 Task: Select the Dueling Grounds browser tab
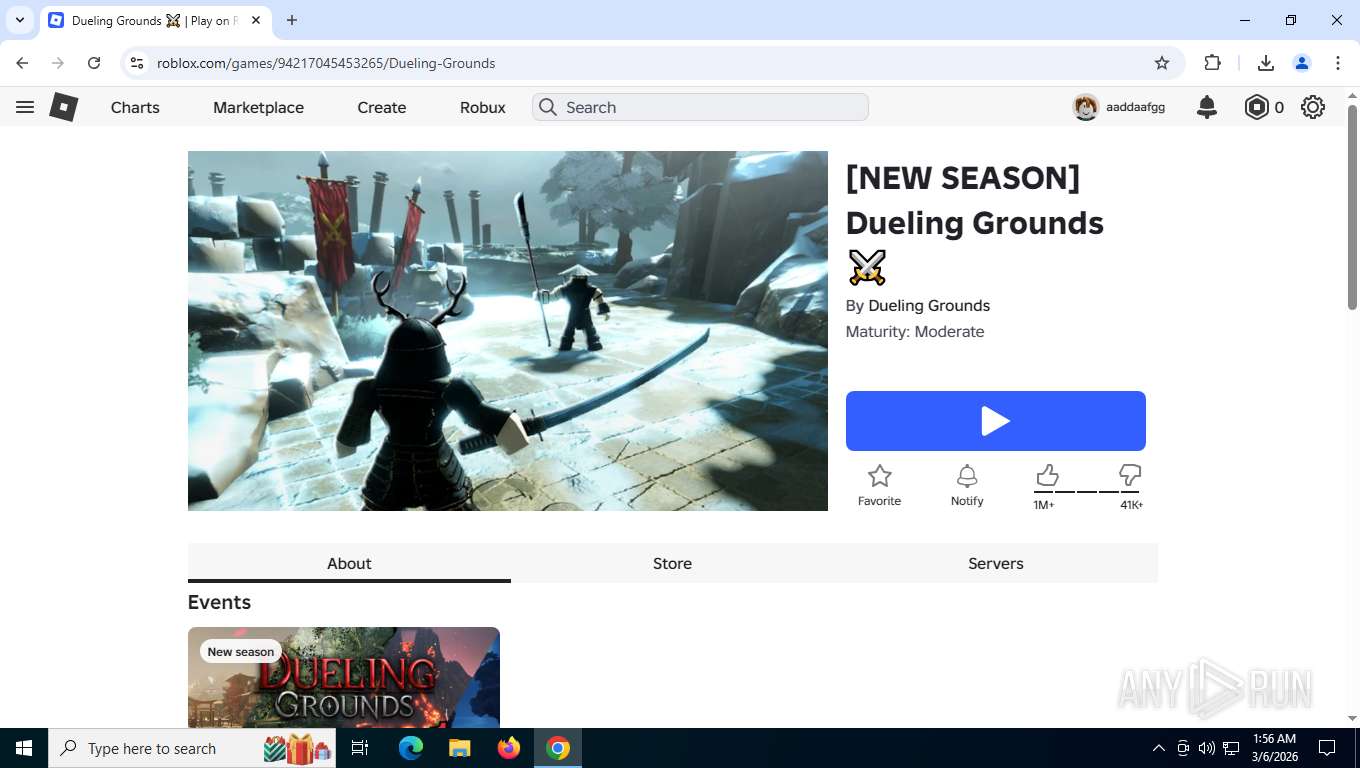(155, 20)
